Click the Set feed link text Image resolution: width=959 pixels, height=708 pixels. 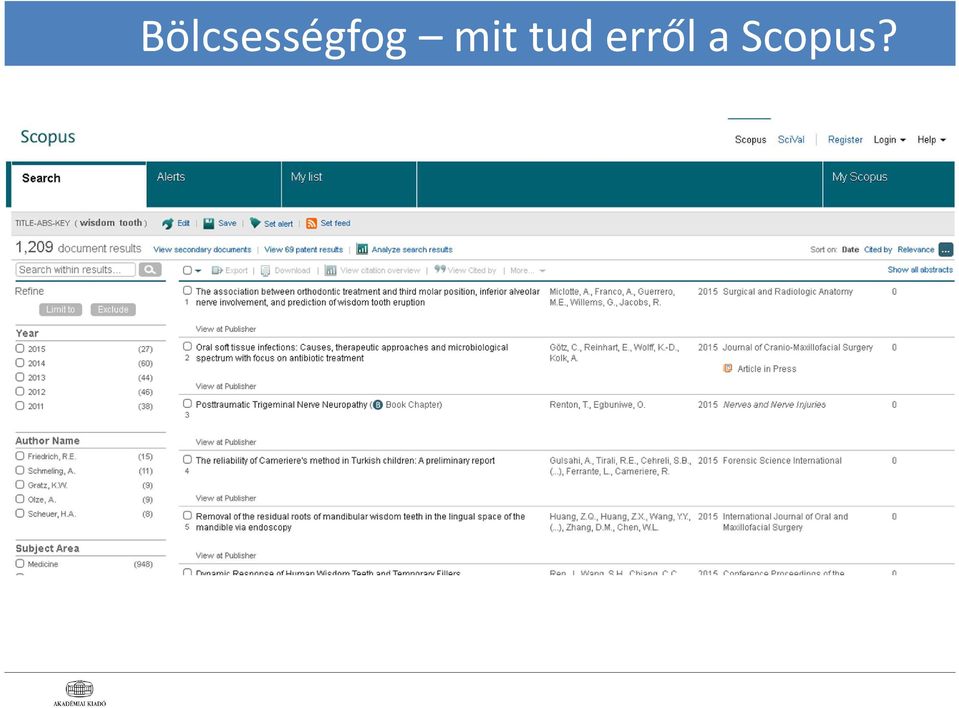[335, 223]
